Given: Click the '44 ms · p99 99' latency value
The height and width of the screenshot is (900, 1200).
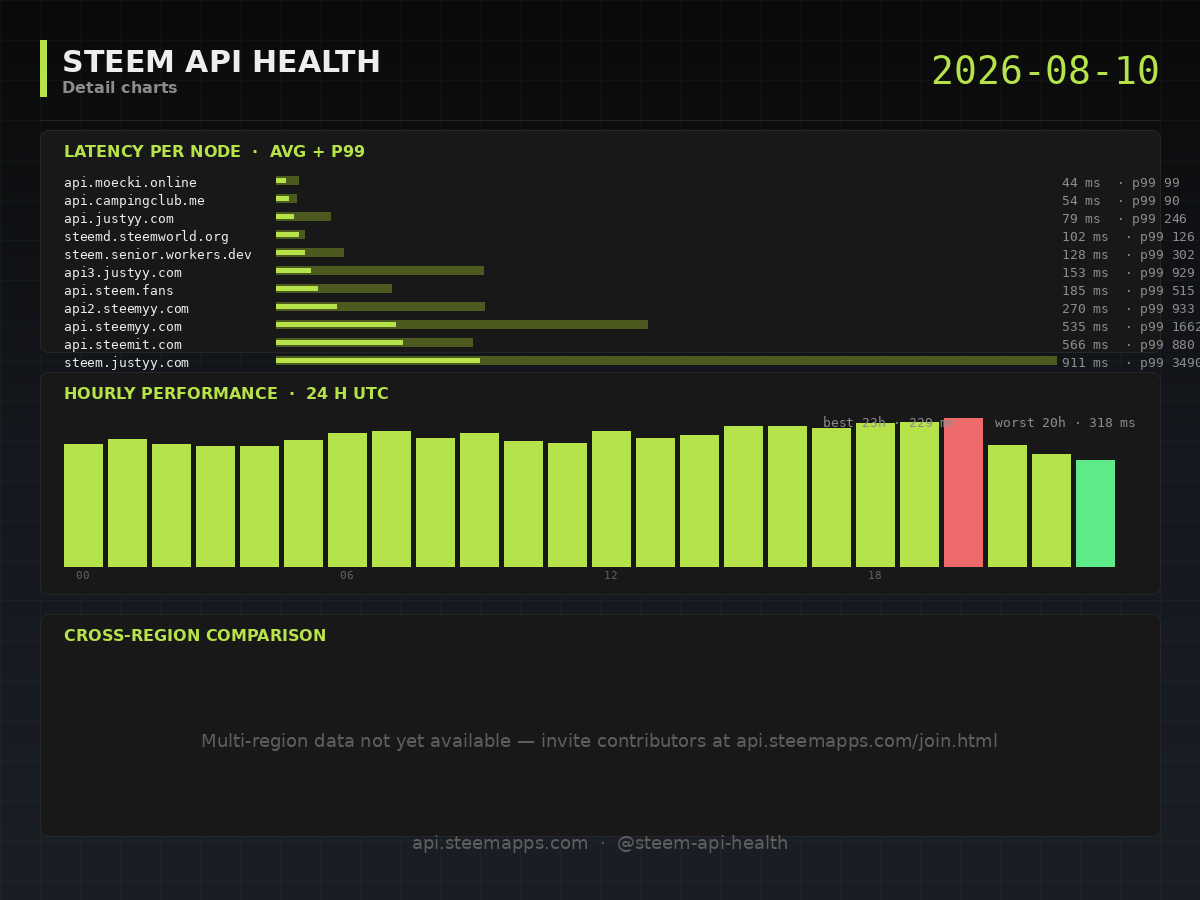Looking at the screenshot, I should click(x=1120, y=183).
